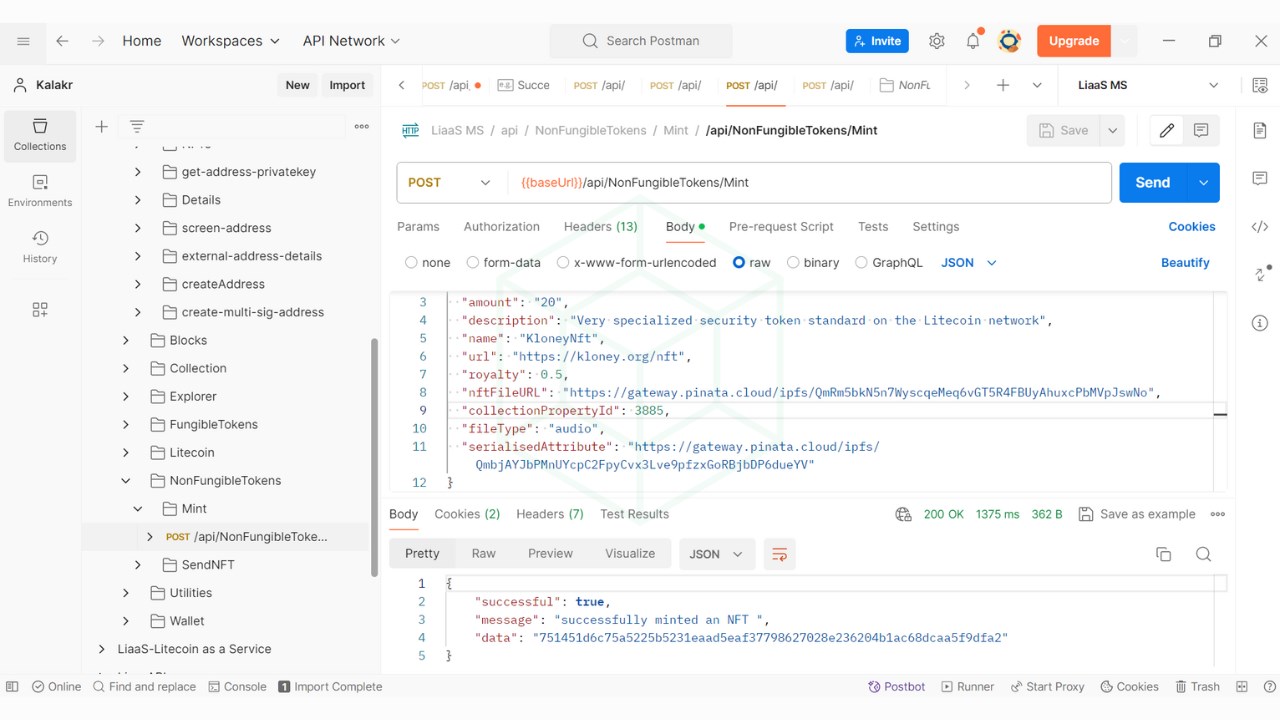This screenshot has width=1280, height=720.
Task: Collapse the NonFungibleTokens folder
Action: (126, 481)
